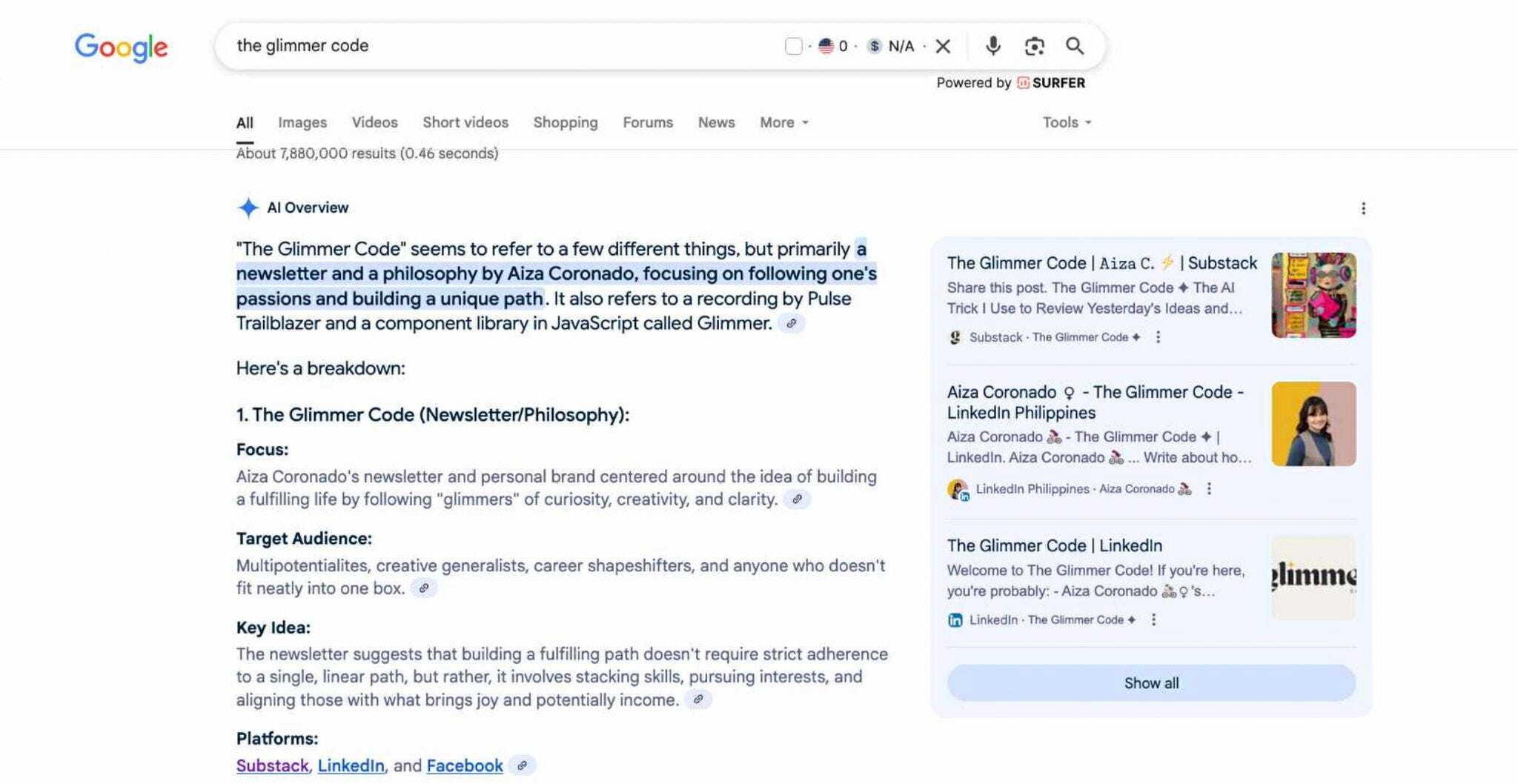The image size is (1518, 784).
Task: Click the Aiza Coronado portrait thumbnail
Action: [x=1314, y=424]
